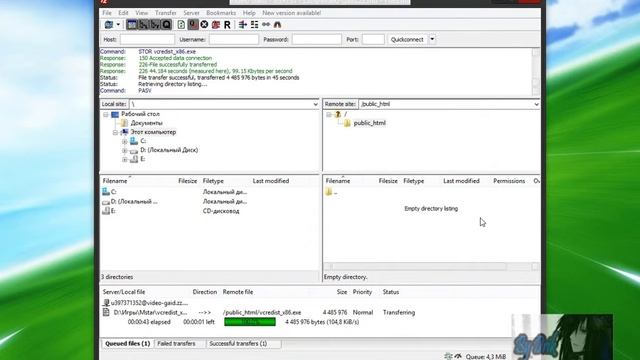
Task: Open the Help menu
Action: (249, 13)
